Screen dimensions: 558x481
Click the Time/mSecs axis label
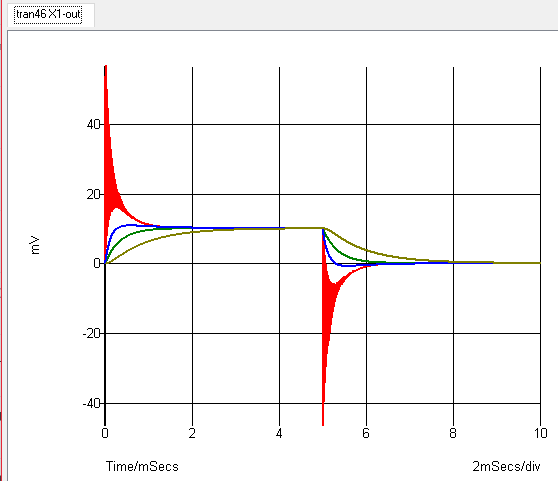point(142,466)
